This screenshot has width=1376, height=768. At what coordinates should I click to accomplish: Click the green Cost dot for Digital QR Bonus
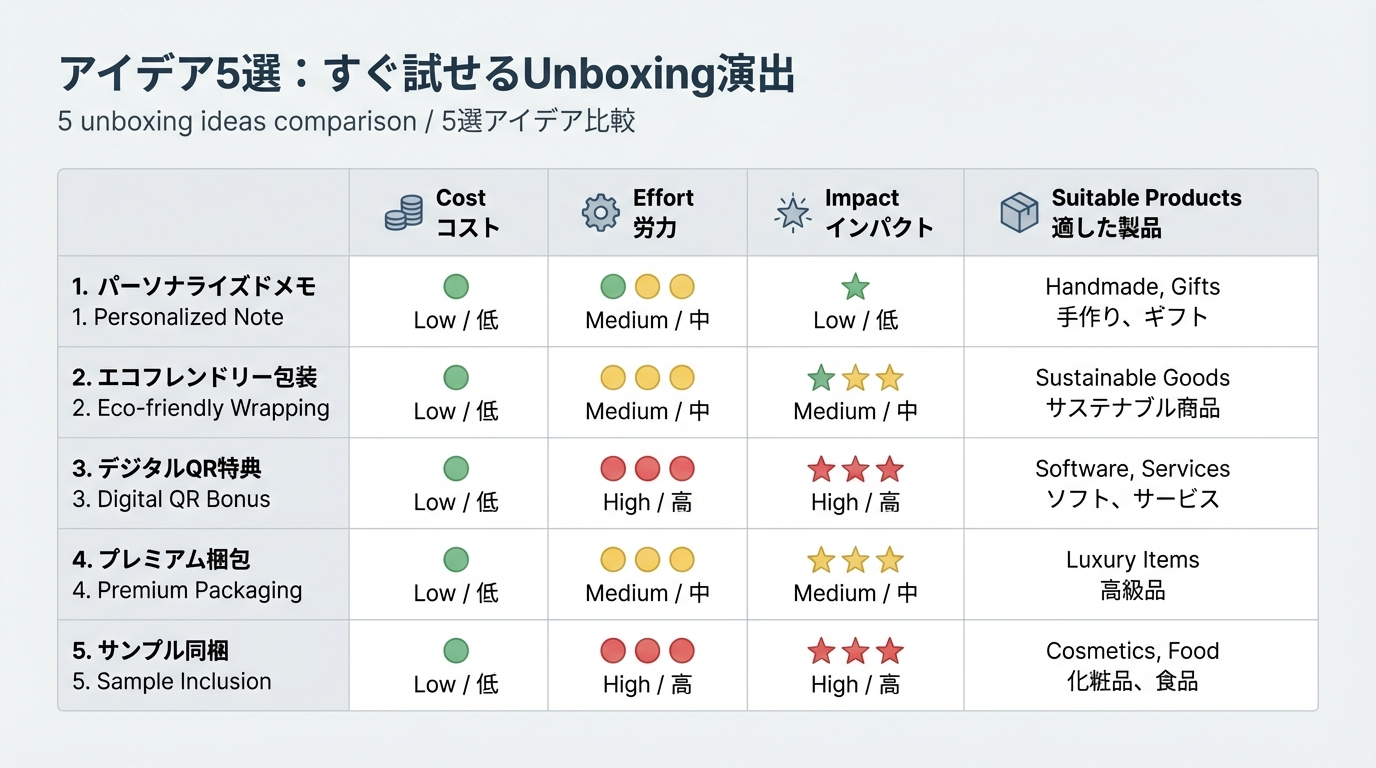pyautogui.click(x=456, y=468)
